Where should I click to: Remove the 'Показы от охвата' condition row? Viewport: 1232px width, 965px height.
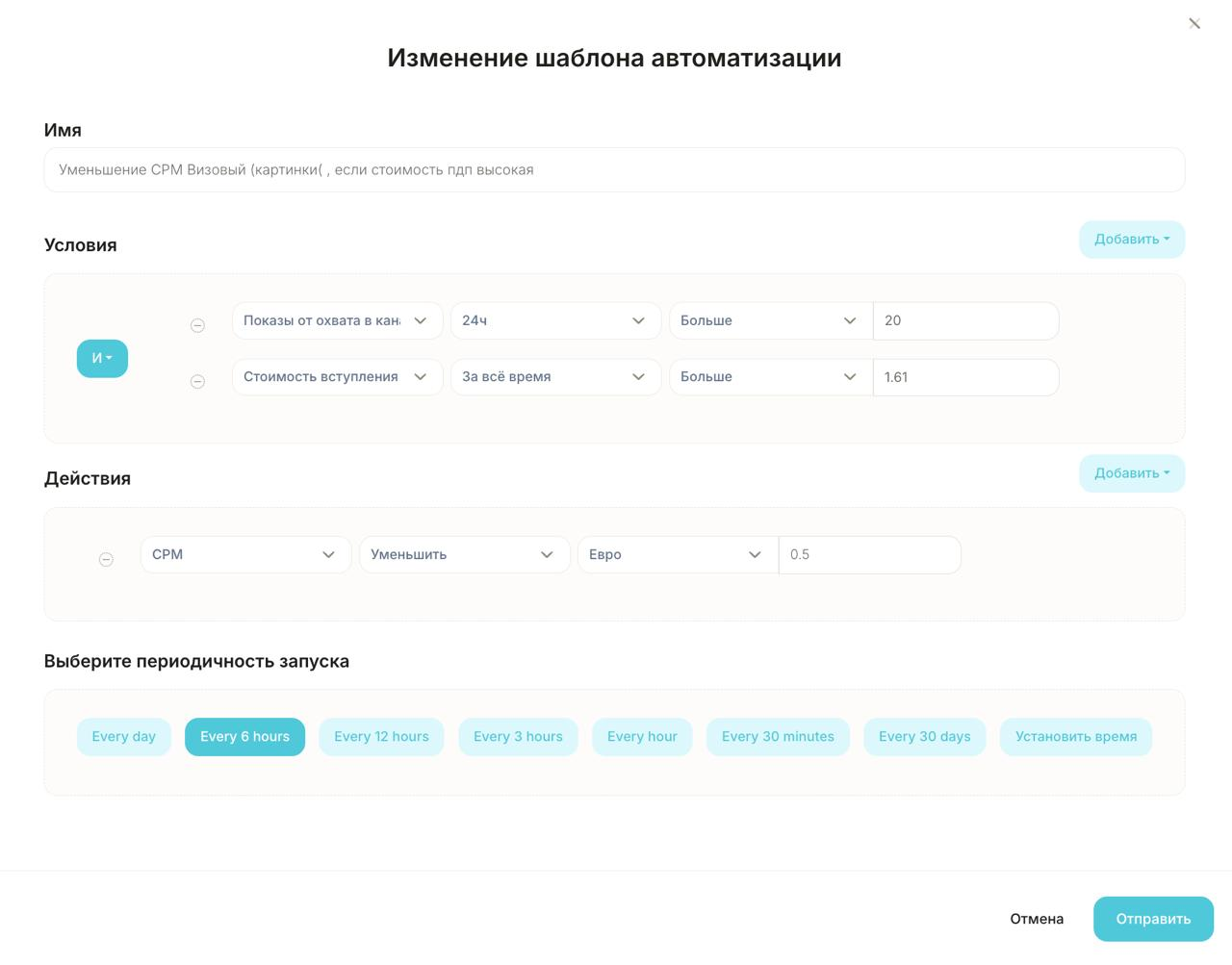coord(197,326)
